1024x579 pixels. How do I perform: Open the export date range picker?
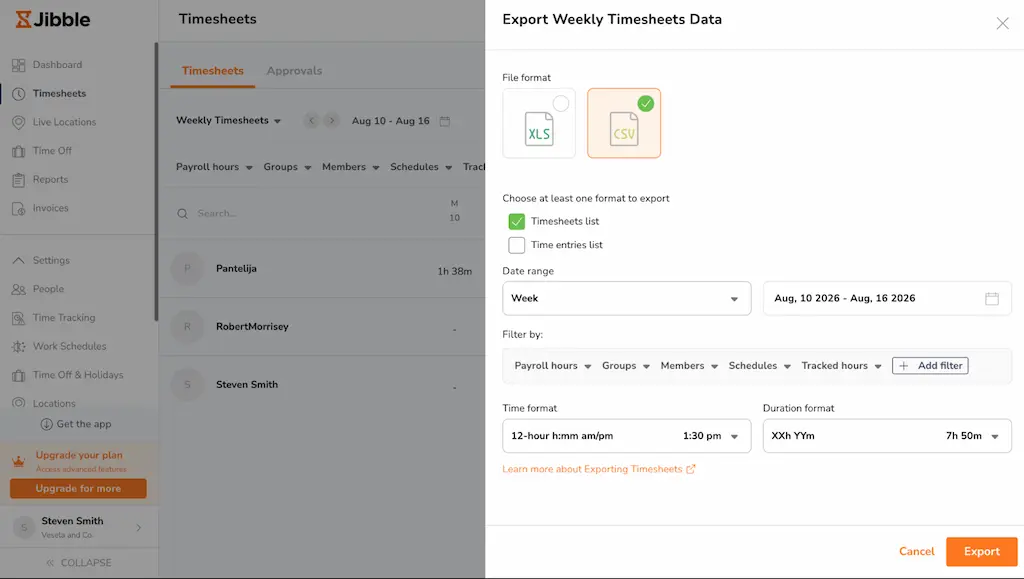click(887, 298)
